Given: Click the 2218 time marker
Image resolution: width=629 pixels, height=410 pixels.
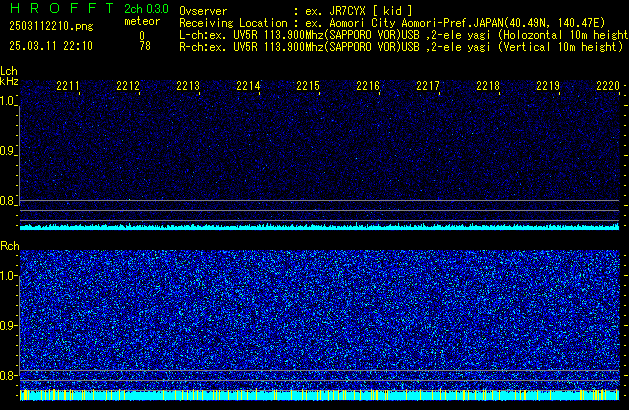Looking at the screenshot, I should pyautogui.click(x=488, y=86).
